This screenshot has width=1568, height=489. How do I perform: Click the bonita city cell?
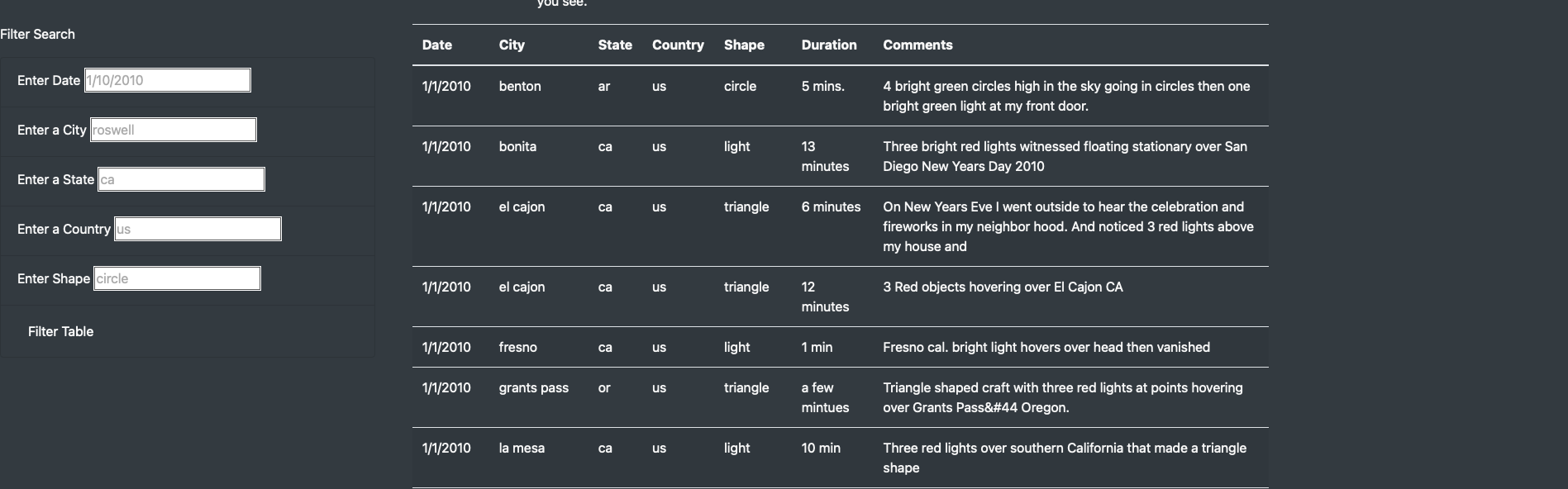click(517, 146)
